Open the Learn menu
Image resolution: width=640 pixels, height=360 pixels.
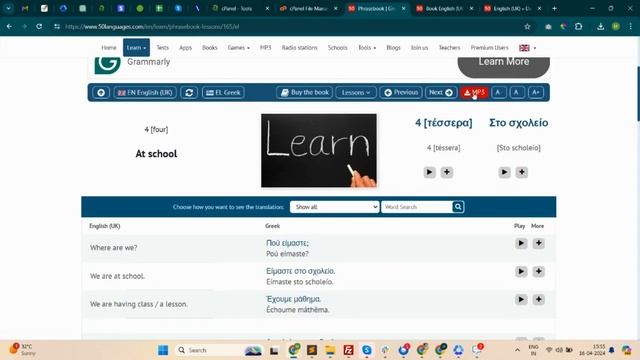(x=136, y=48)
